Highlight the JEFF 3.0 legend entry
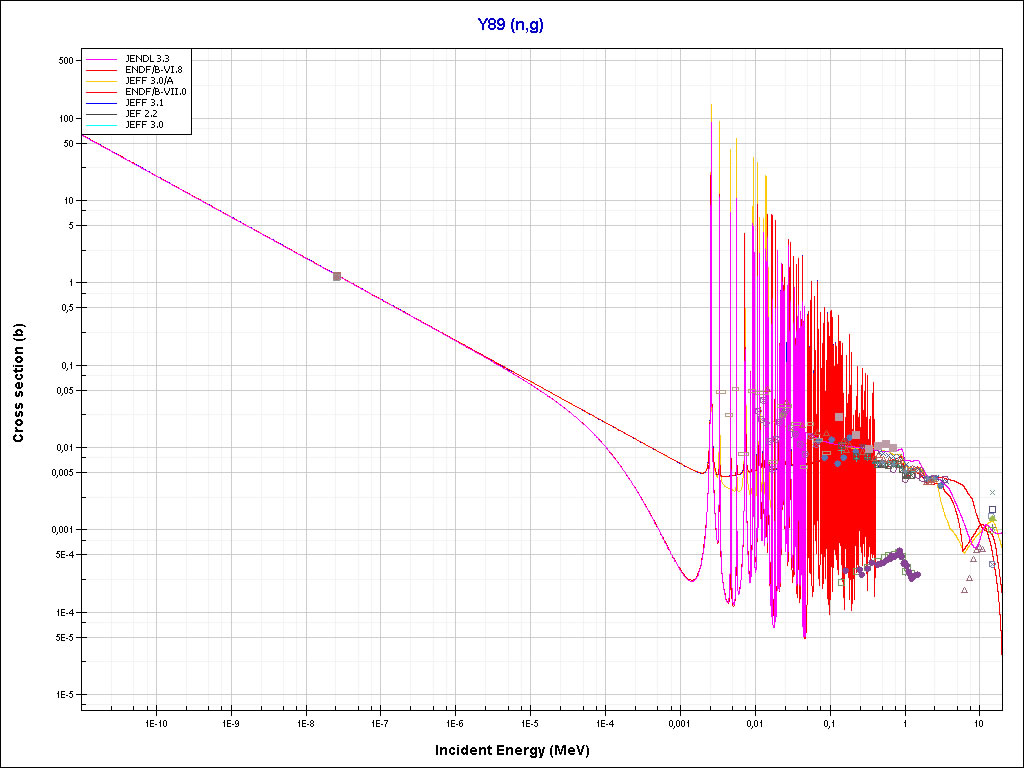The width and height of the screenshot is (1024, 768). 144,125
